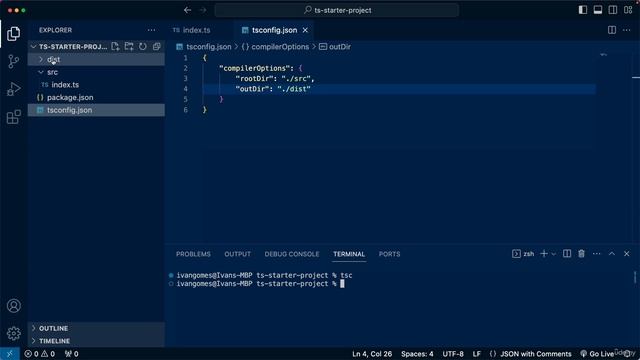Open the Source Control view

(x=13, y=62)
